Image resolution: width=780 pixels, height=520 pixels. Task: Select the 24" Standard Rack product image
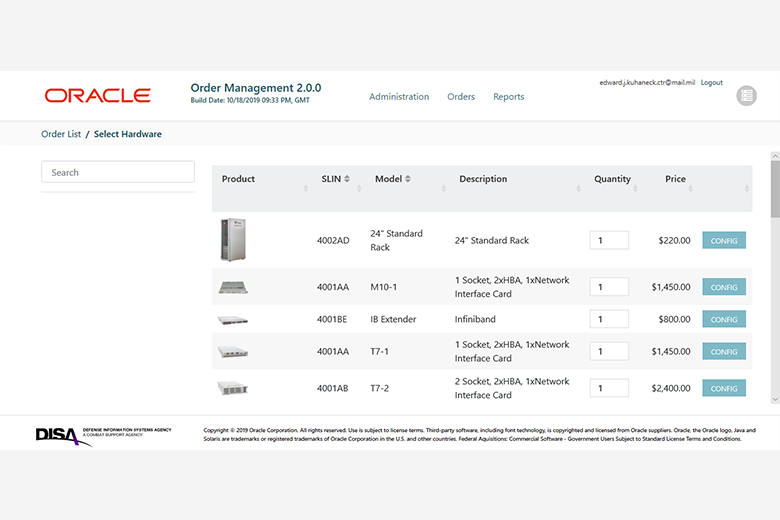[x=233, y=240]
